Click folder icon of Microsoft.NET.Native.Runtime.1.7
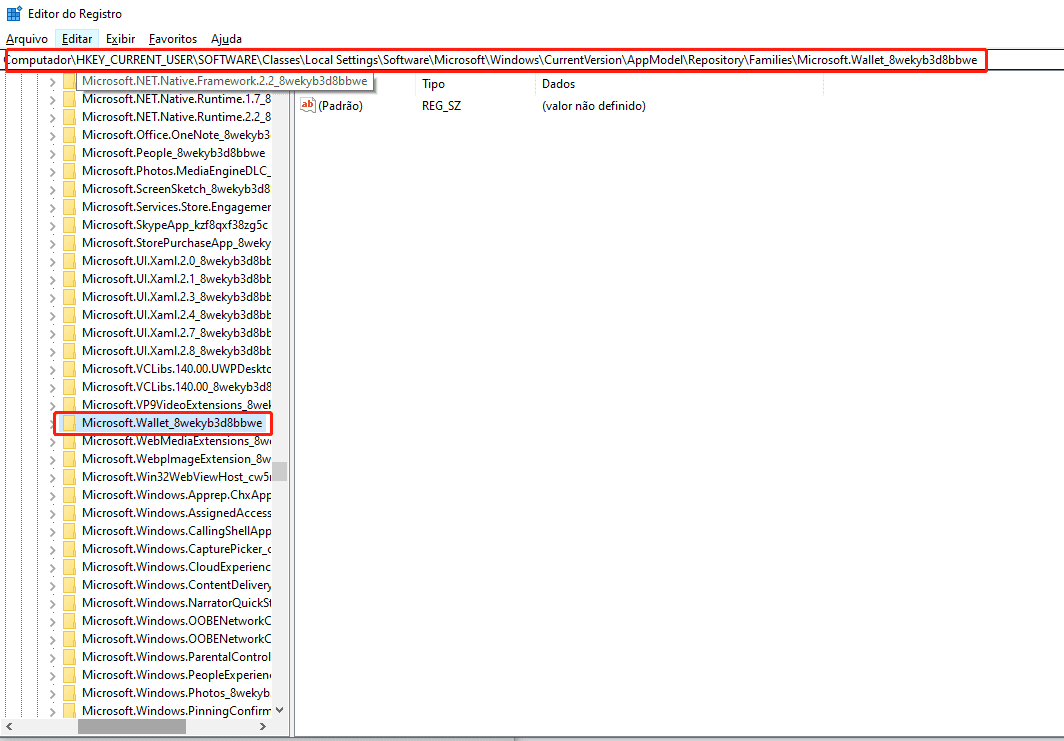 coord(69,99)
